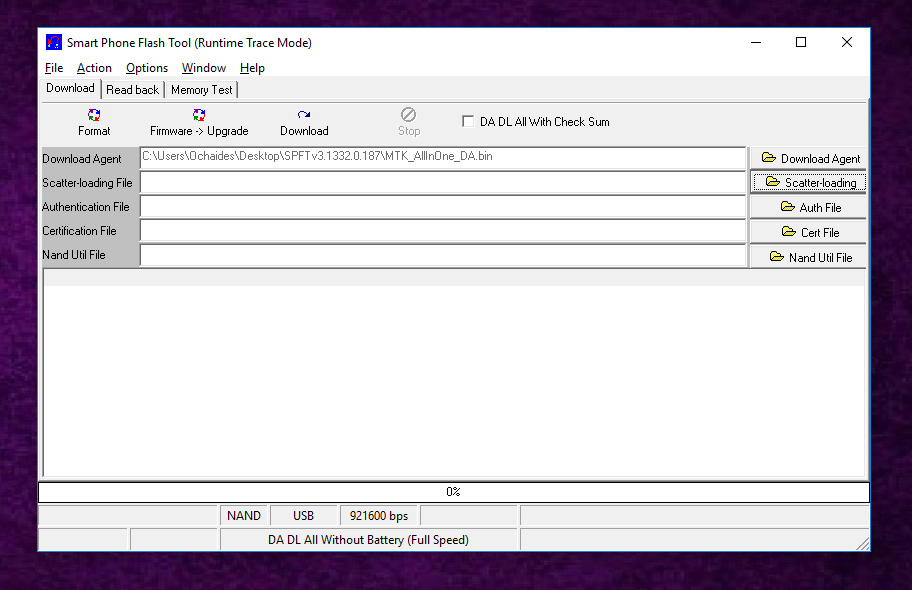The width and height of the screenshot is (912, 590).
Task: Click the Format toolbar icon
Action: [x=94, y=115]
